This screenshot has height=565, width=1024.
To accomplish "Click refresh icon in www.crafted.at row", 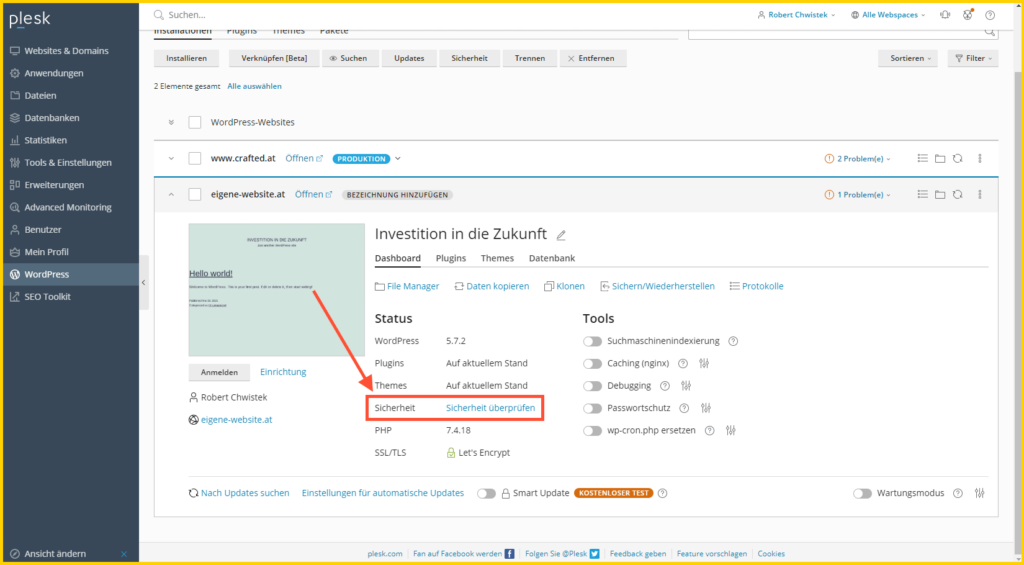I will click(957, 159).
